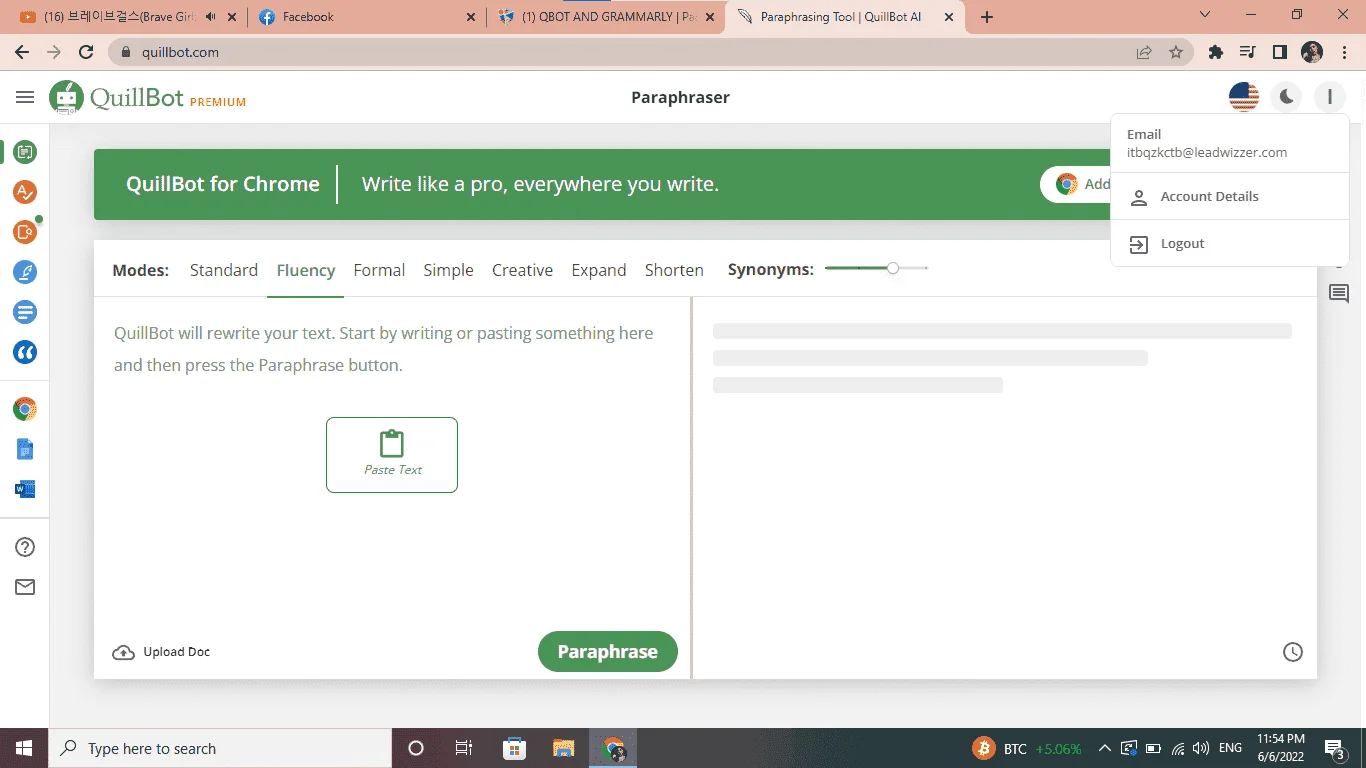The width and height of the screenshot is (1366, 768).
Task: Open Account Details from the profile menu
Action: pyautogui.click(x=1230, y=197)
